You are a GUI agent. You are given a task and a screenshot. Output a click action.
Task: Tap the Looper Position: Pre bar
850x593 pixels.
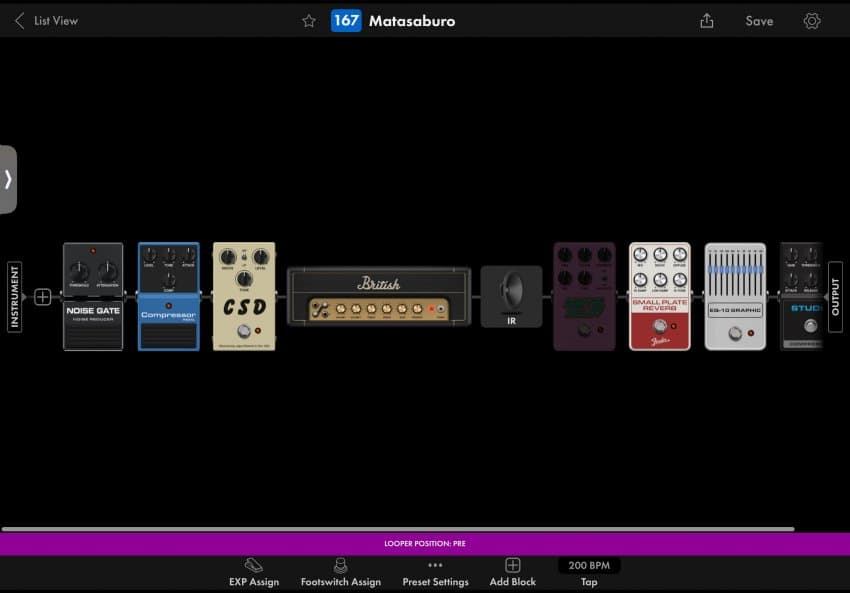click(425, 544)
